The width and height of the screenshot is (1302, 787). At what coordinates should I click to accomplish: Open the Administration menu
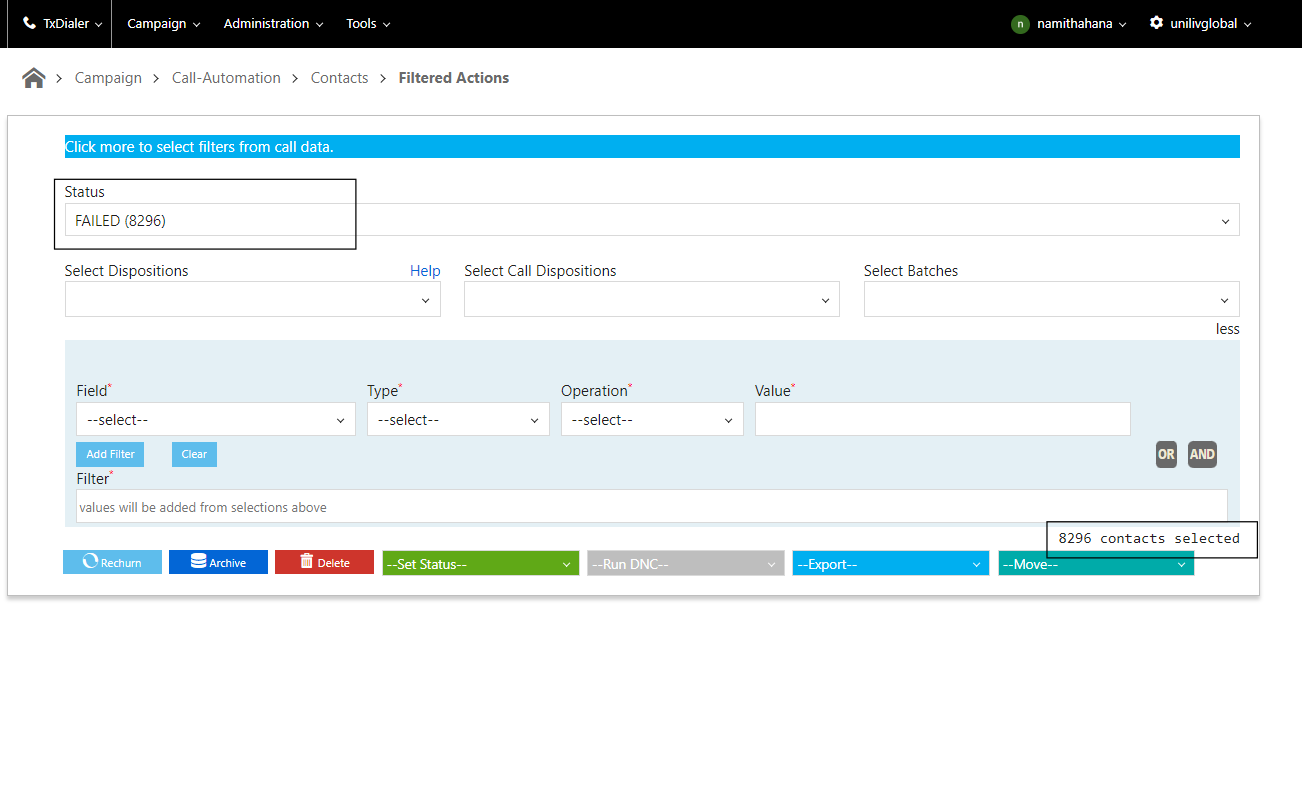pyautogui.click(x=273, y=24)
